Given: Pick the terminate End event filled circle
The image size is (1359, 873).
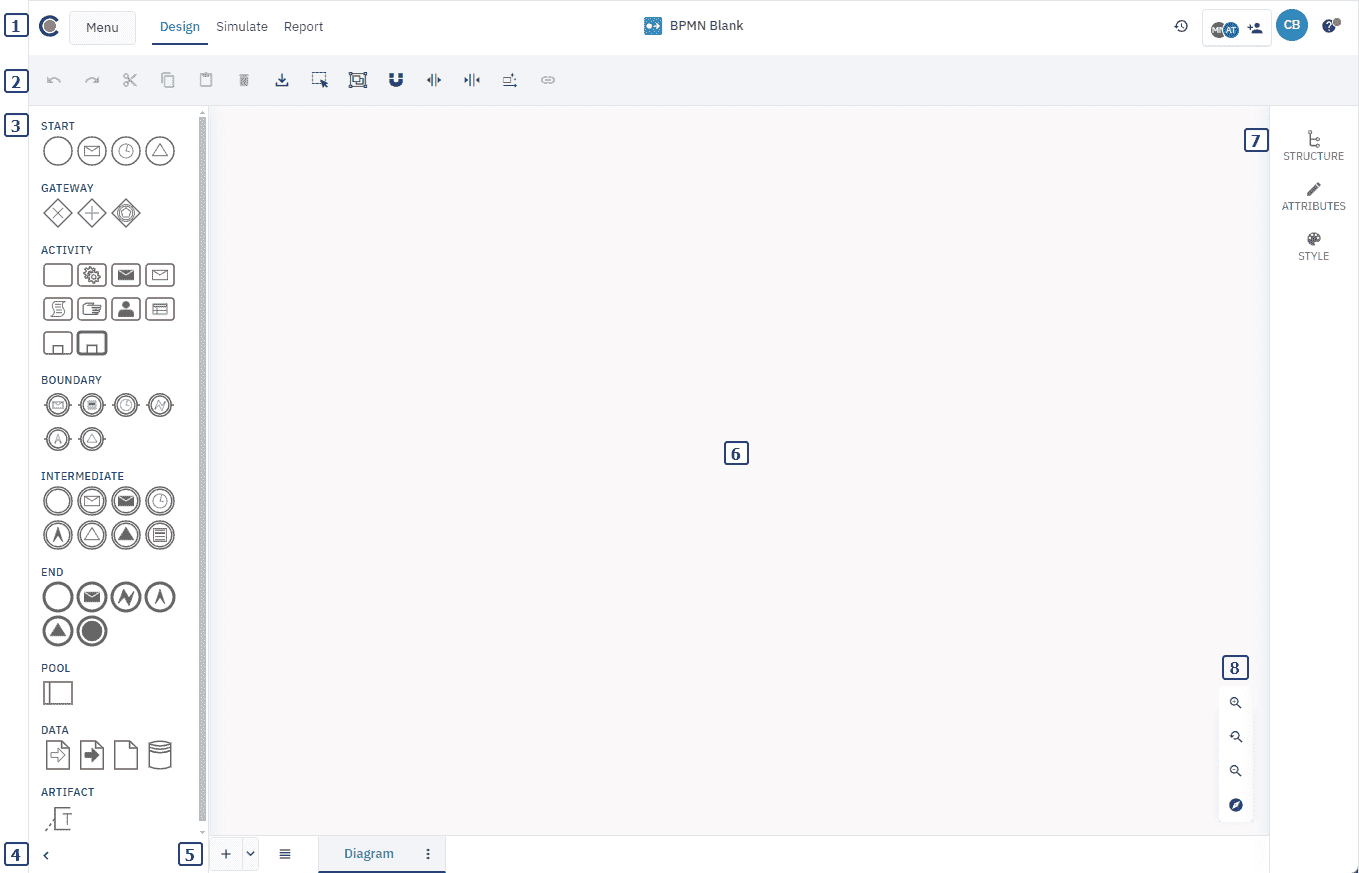Looking at the screenshot, I should (92, 631).
